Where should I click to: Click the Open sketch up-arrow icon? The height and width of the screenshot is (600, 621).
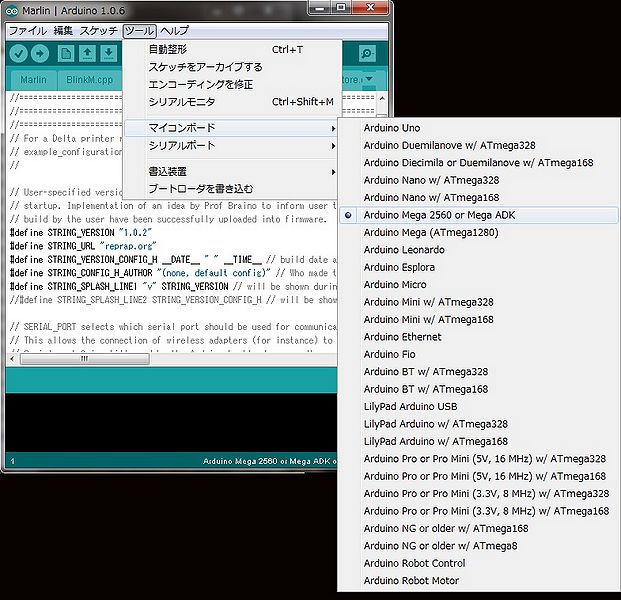pos(87,53)
